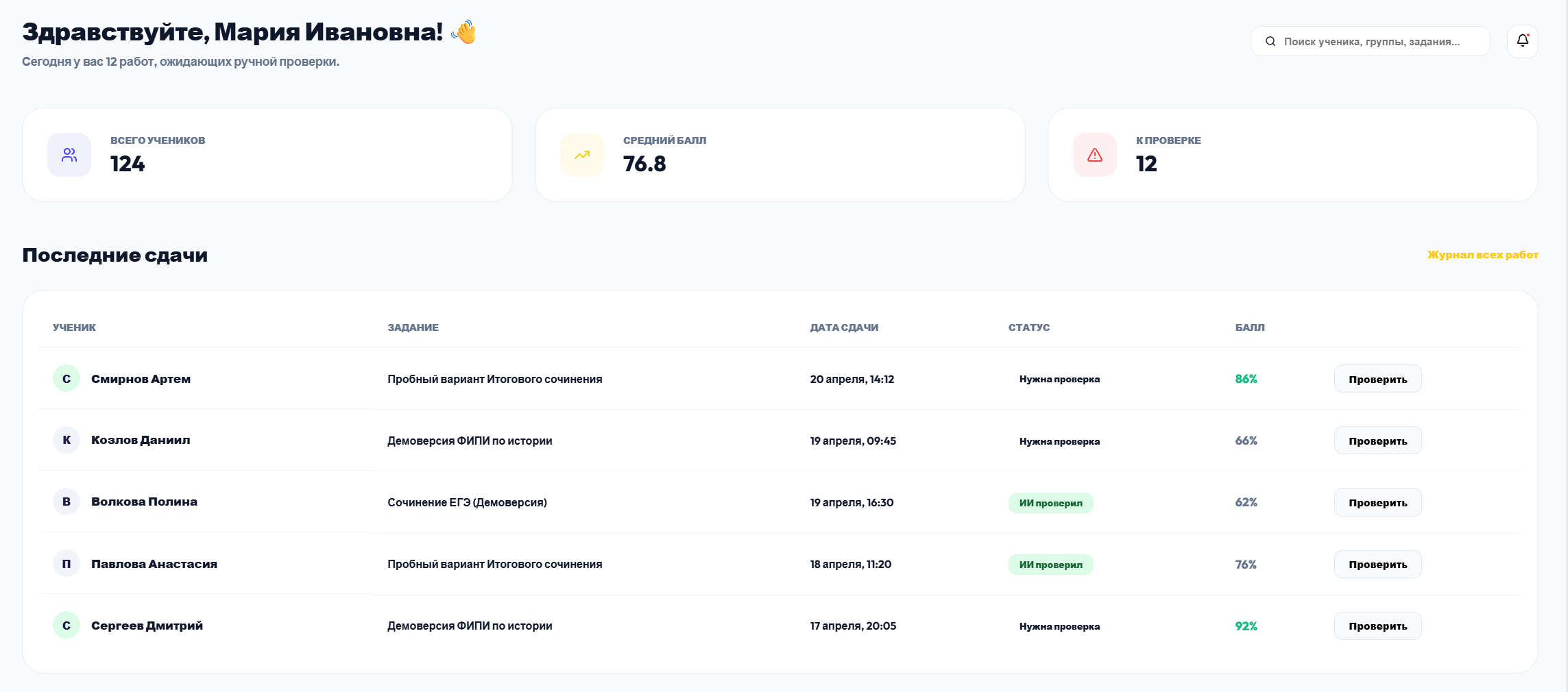Image resolution: width=1568 pixels, height=692 pixels.
Task: Click ИИ проверил badge for Павлова Анастасия
Action: [x=1050, y=565]
